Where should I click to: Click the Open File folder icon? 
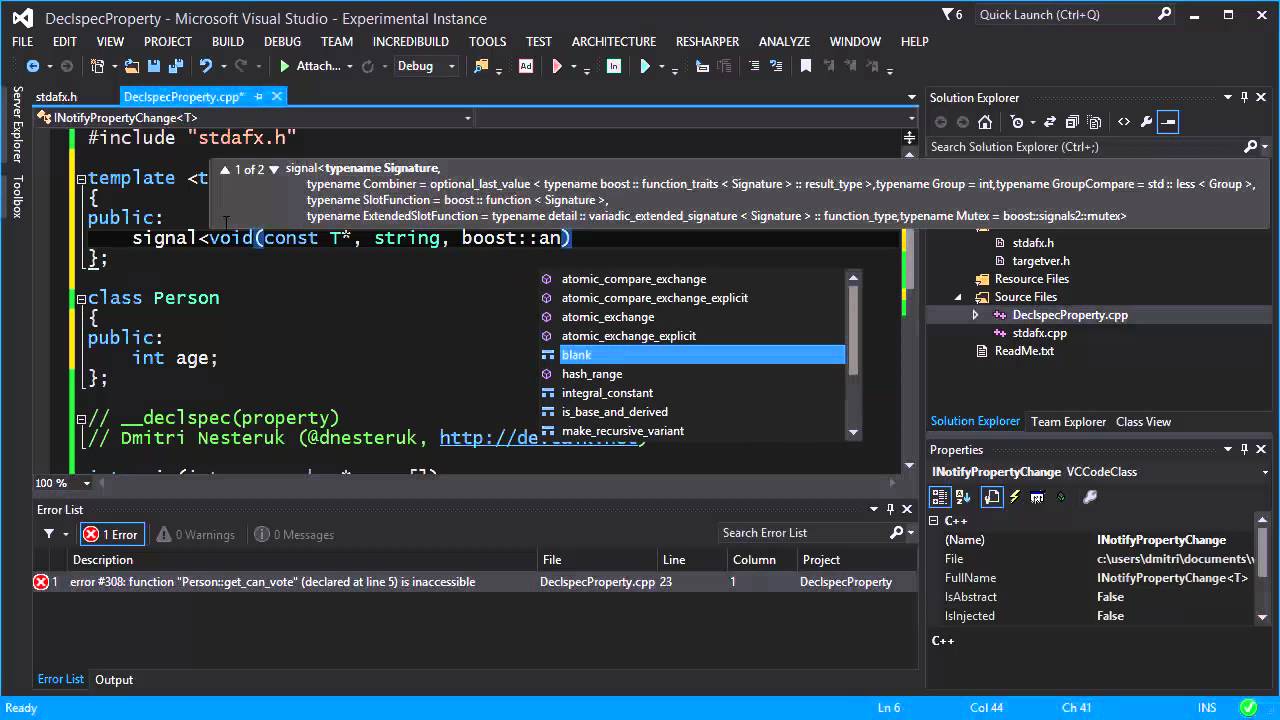[132, 66]
